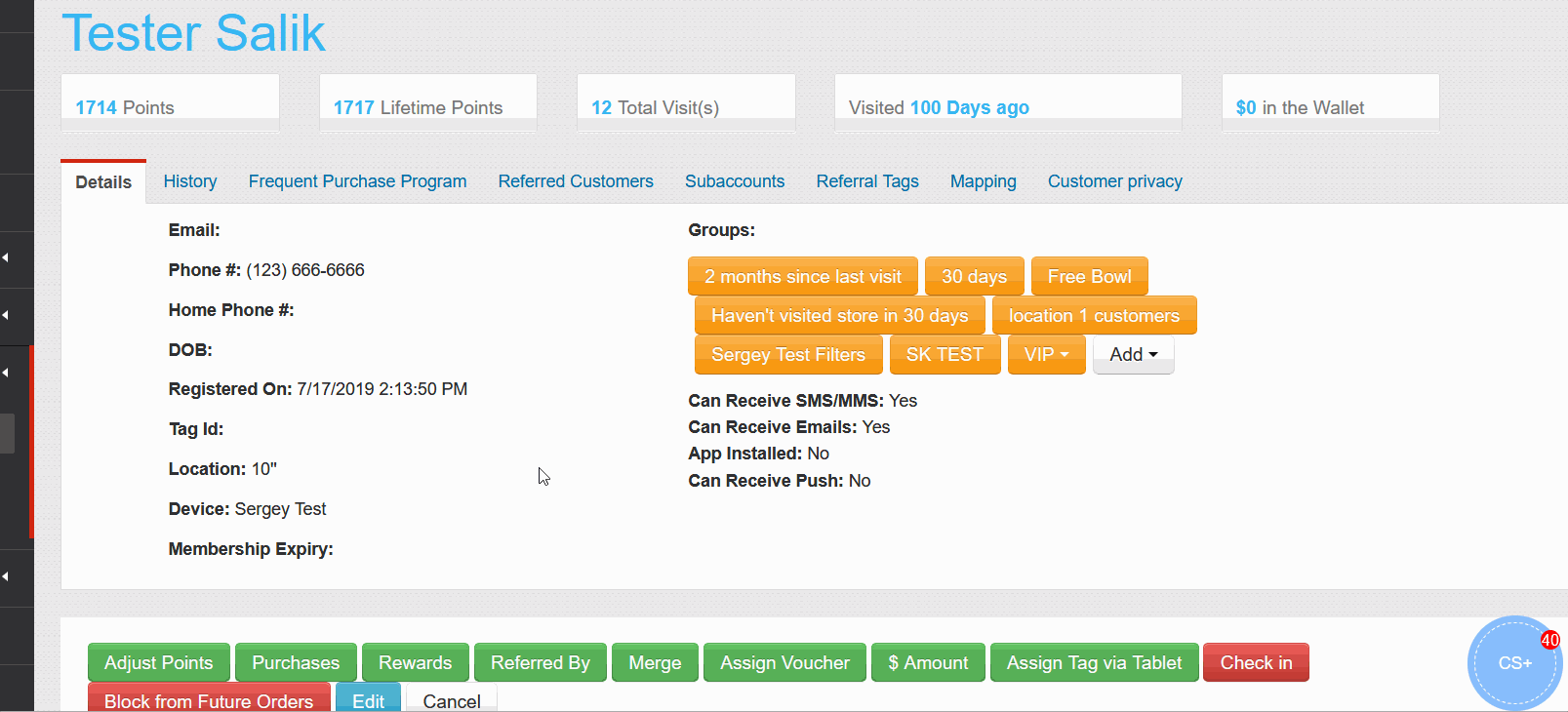1568x712 pixels.
Task: Click Block from Future Orders button
Action: [x=209, y=698]
